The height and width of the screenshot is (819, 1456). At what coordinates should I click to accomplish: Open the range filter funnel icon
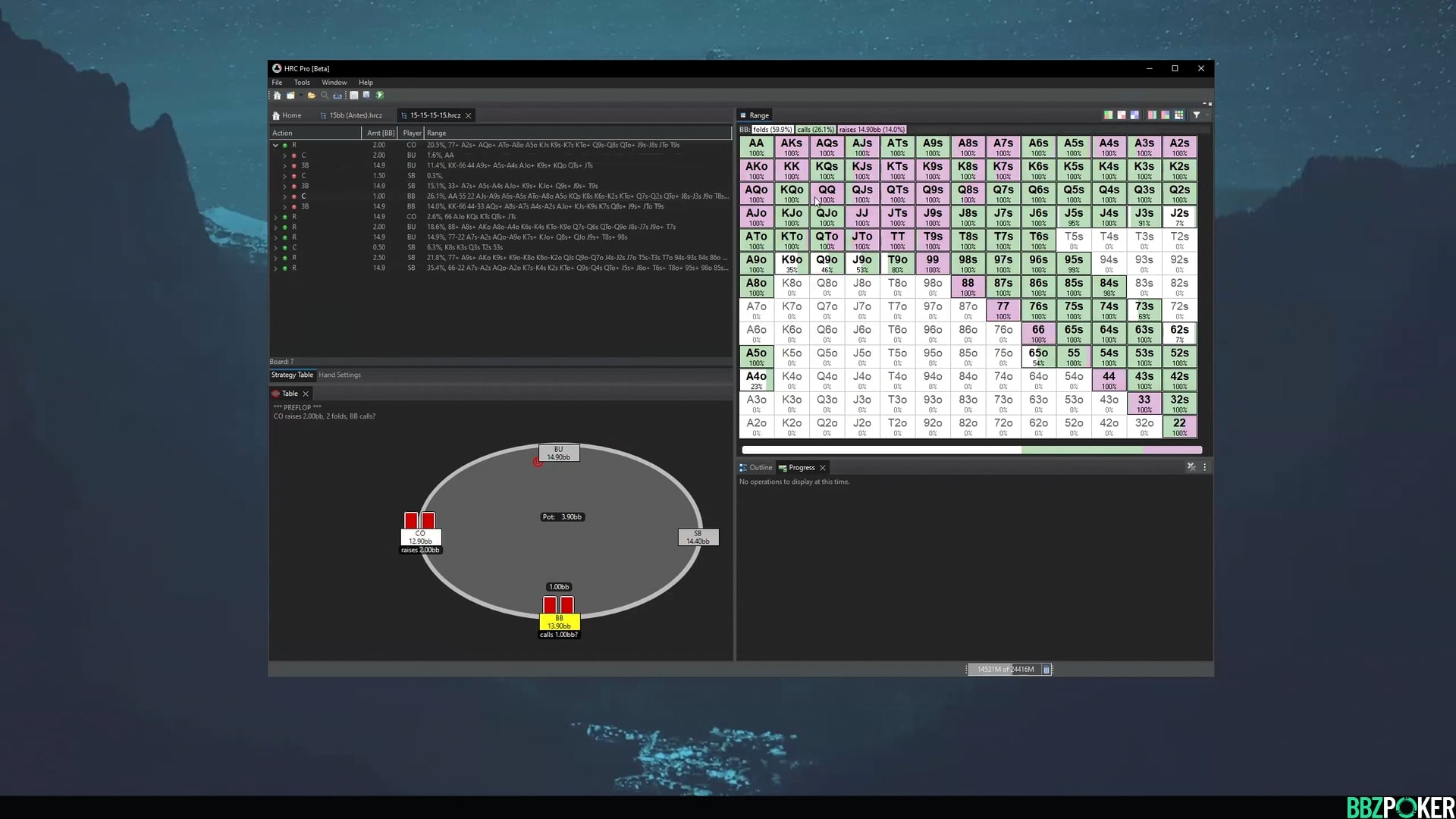pyautogui.click(x=1196, y=115)
